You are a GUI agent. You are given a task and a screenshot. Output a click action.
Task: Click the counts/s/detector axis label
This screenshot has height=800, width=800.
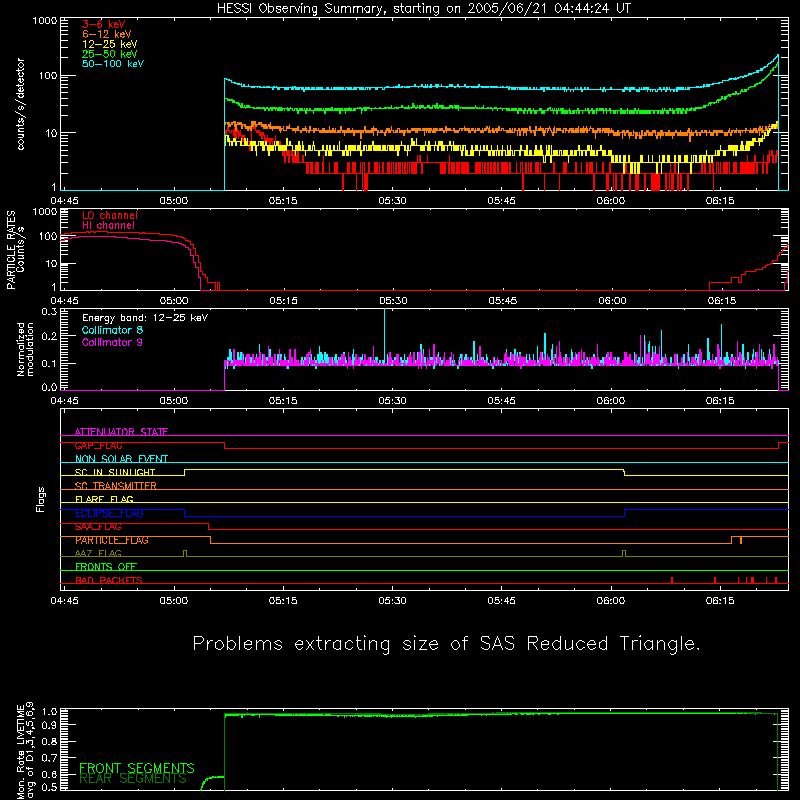tap(21, 104)
